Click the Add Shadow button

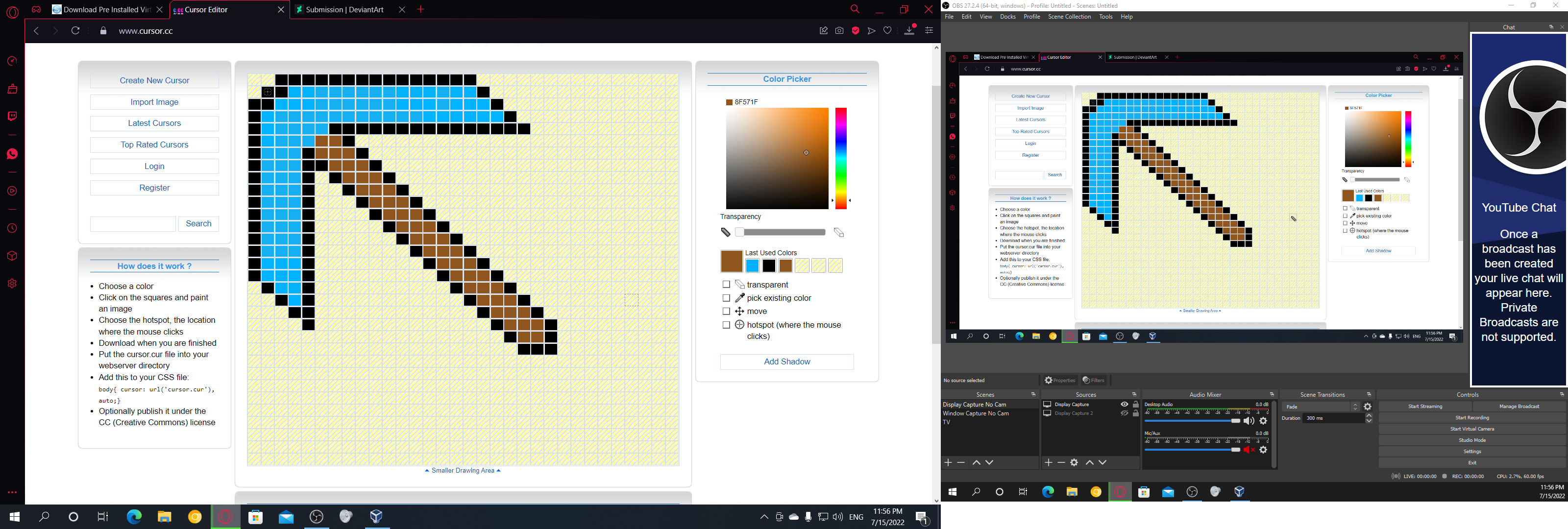[786, 361]
